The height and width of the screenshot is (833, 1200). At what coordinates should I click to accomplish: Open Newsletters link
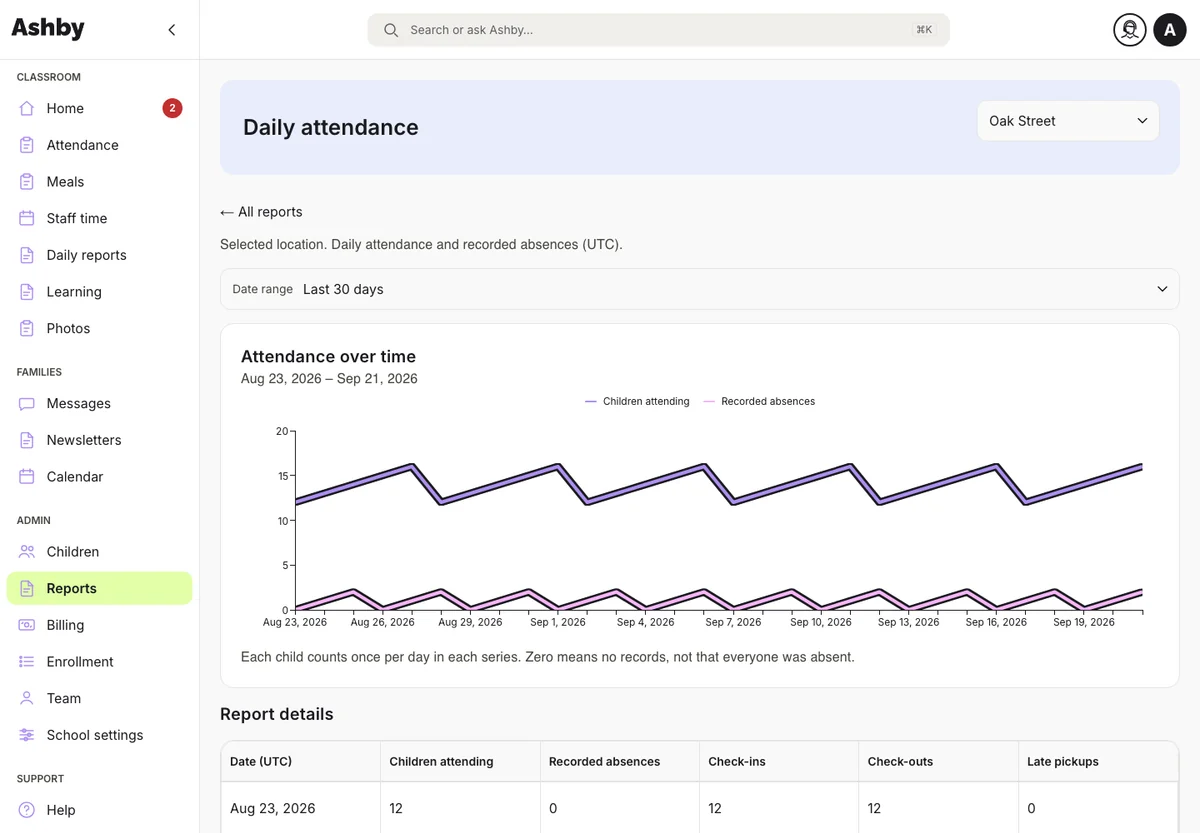pos(99,440)
